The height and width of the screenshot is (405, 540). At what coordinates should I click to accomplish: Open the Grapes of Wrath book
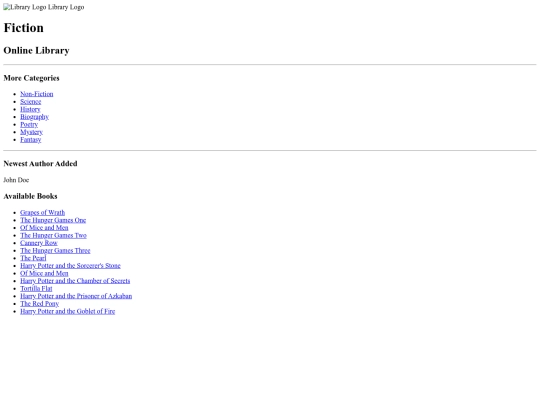tap(42, 212)
